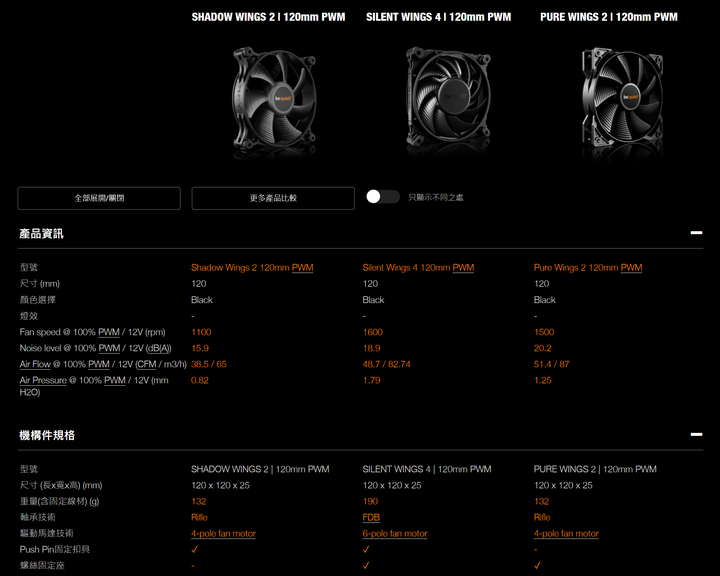Click the Push Pin固定扣具 row label
This screenshot has width=720, height=576.
point(55,549)
